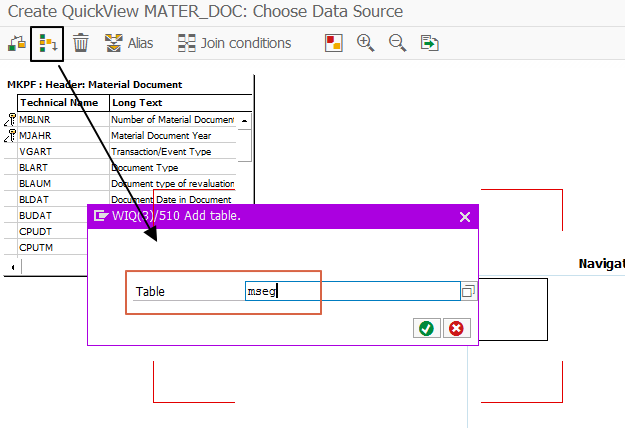
Task: Click the back-to-table-selection toolbar icon
Action: point(17,43)
